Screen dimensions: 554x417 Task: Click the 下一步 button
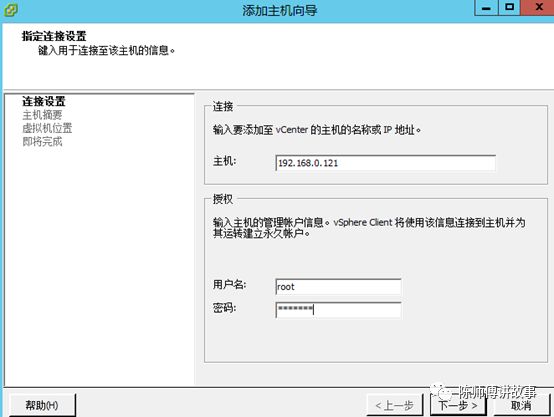(458, 405)
